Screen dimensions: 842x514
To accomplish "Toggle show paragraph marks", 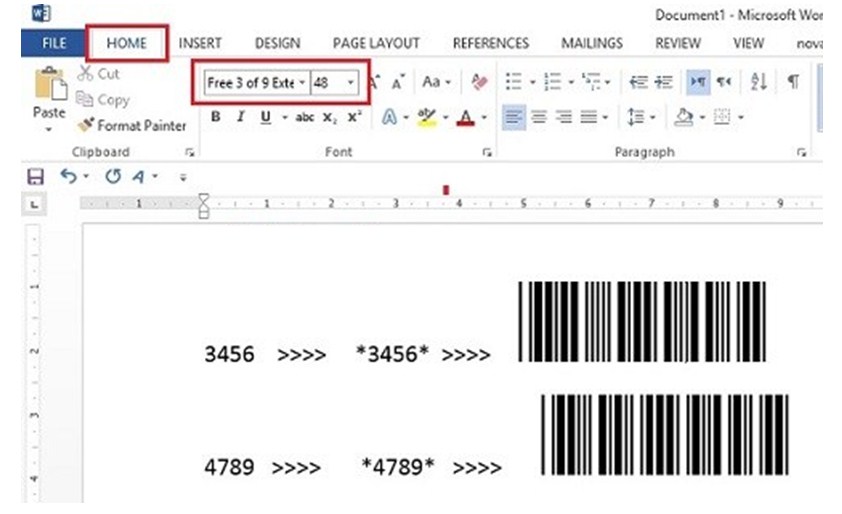I will click(x=793, y=82).
